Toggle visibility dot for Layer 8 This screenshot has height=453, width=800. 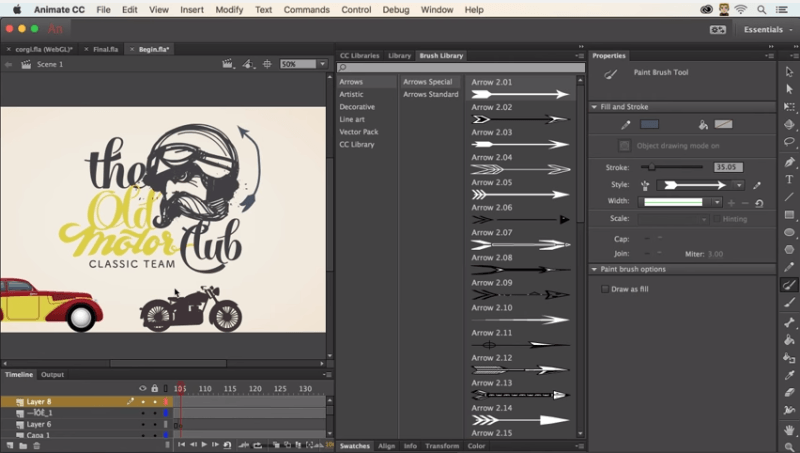tap(142, 401)
